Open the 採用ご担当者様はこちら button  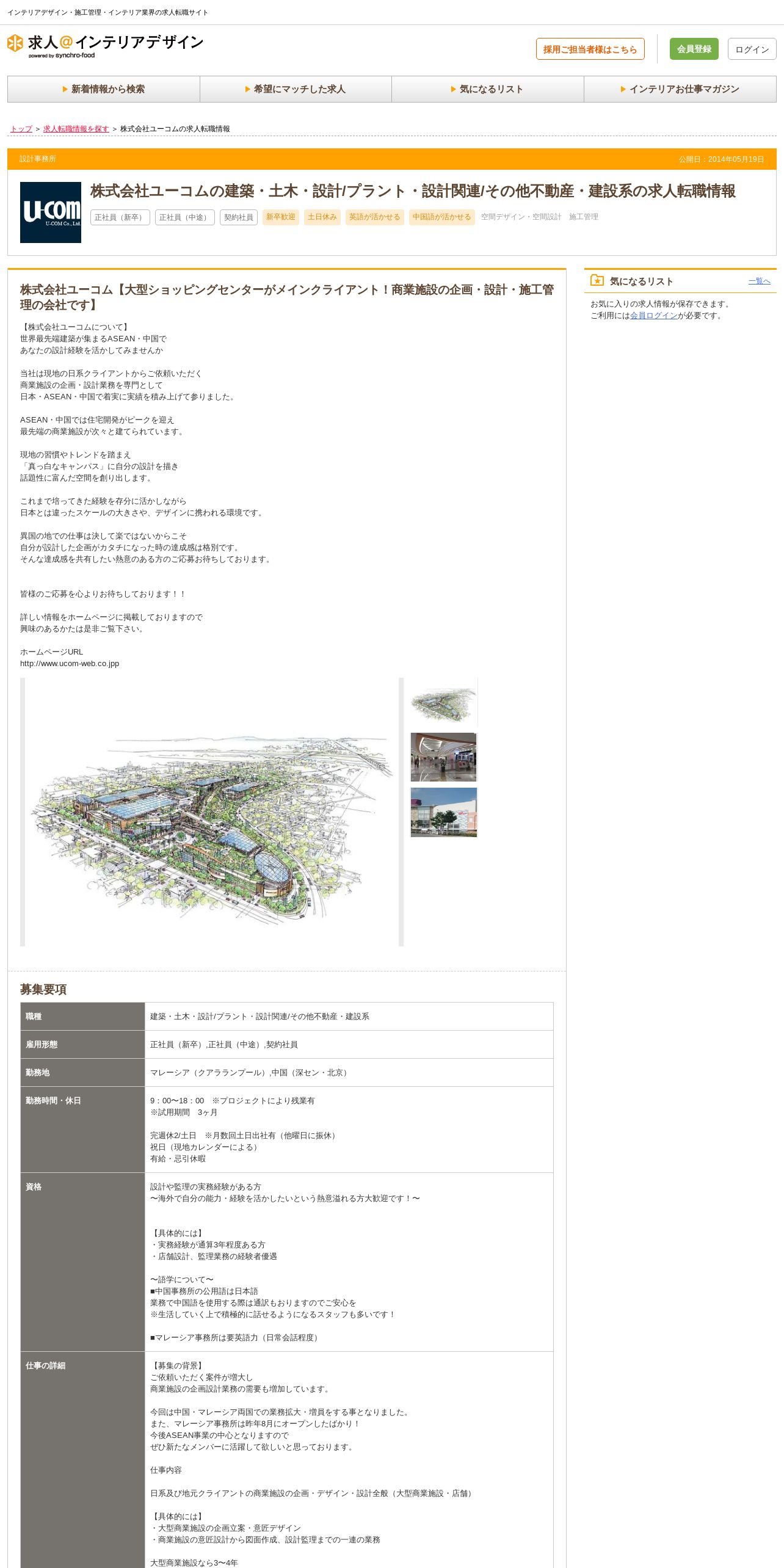(590, 49)
